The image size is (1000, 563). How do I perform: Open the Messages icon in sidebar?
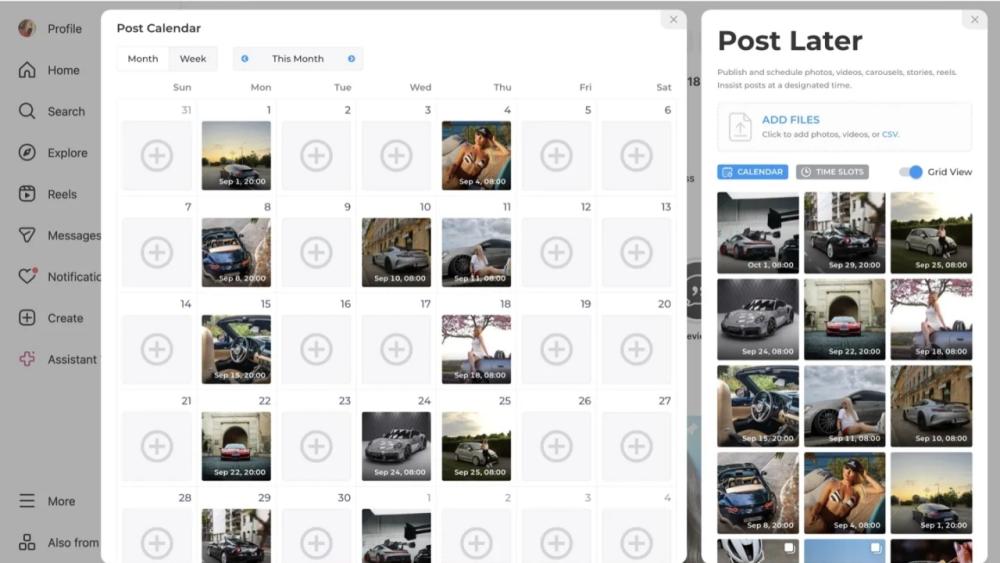27,235
